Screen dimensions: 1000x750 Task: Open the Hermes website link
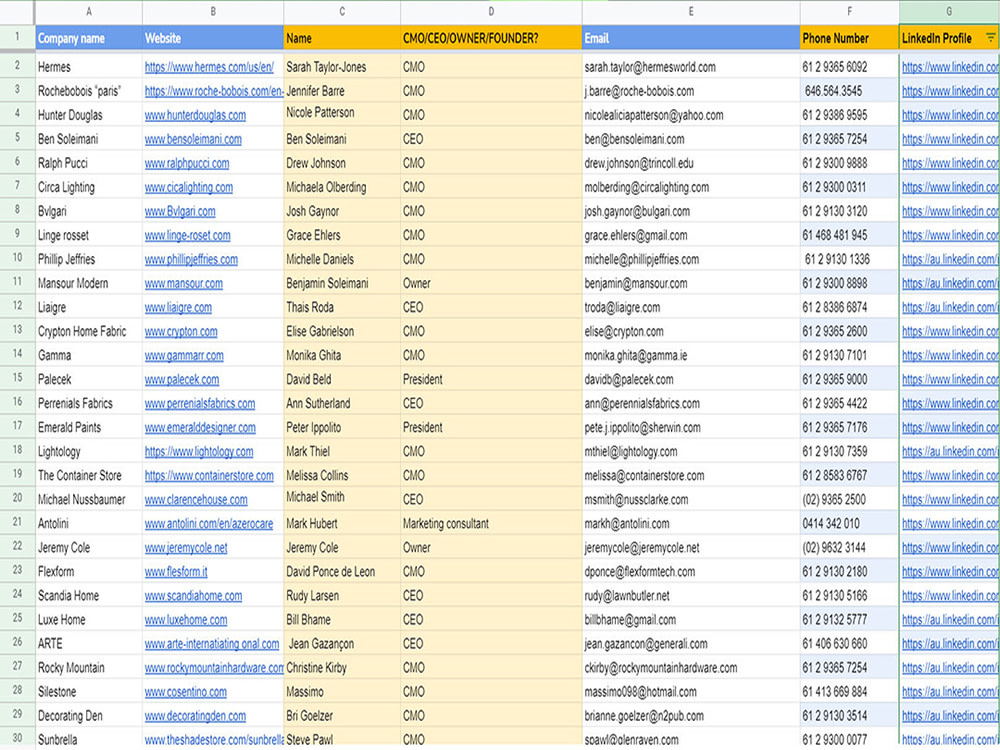click(x=209, y=67)
